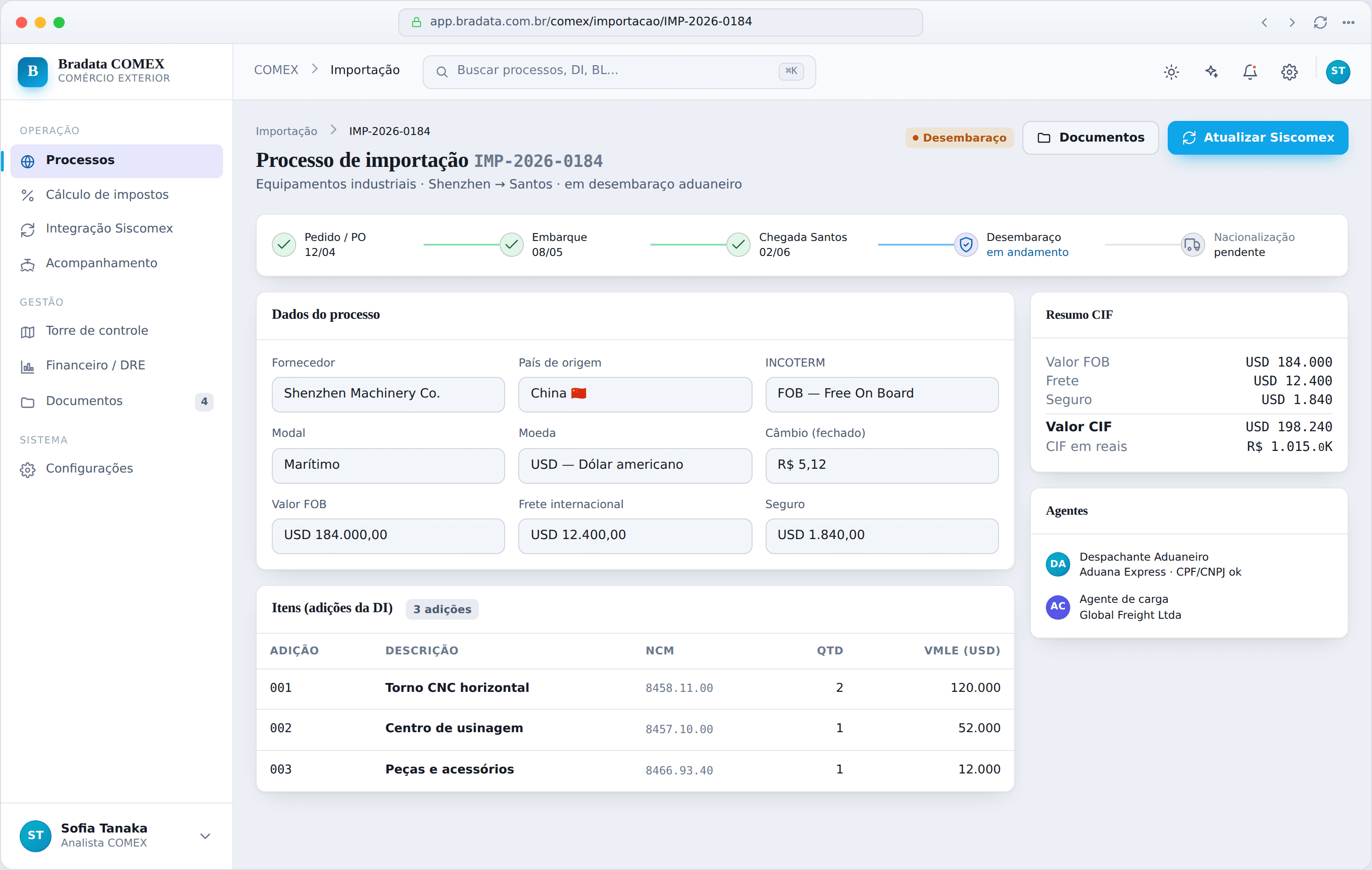
Task: Click the Bradata COMEX logo
Action: [32, 71]
